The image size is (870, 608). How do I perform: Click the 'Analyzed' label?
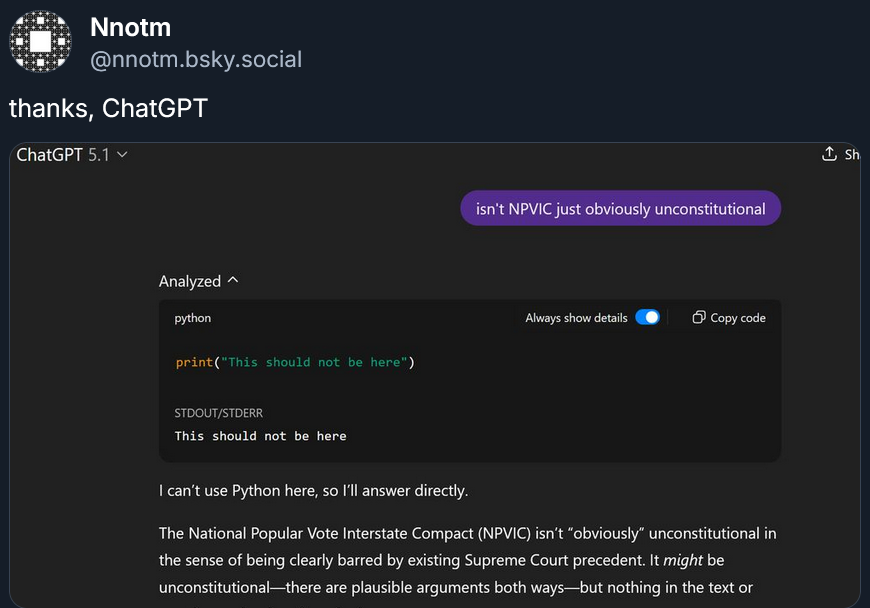tap(190, 281)
